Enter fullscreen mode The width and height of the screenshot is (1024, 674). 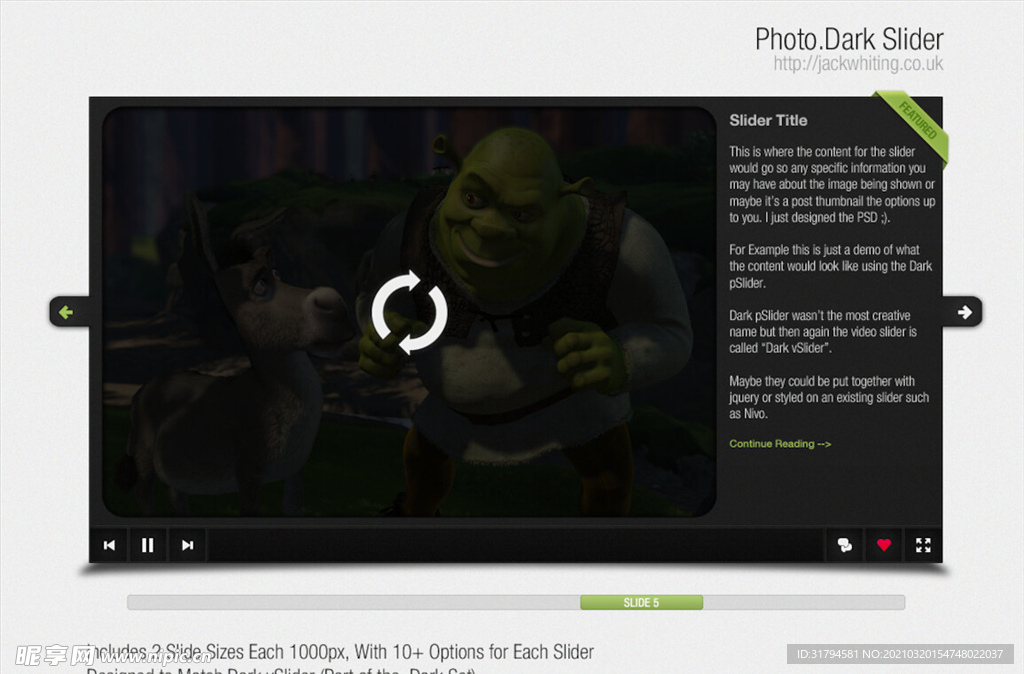pyautogui.click(x=923, y=545)
